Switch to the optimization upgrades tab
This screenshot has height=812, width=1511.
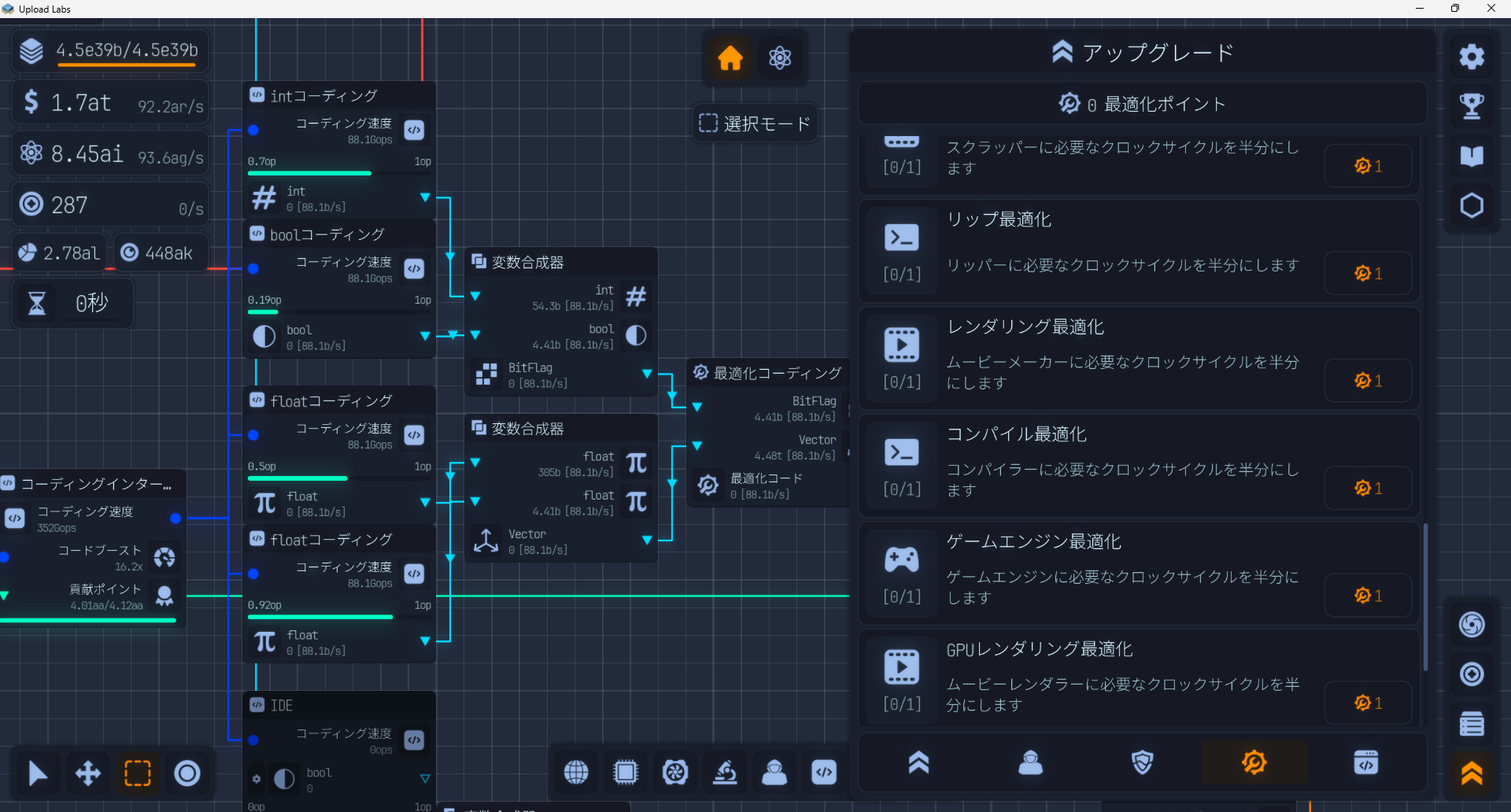point(1254,762)
